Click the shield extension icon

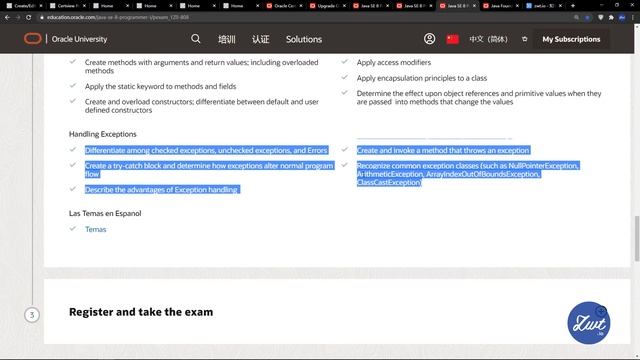[x=600, y=18]
